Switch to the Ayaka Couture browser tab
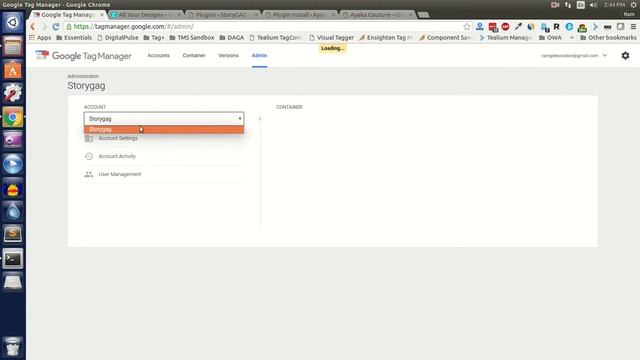The width and height of the screenshot is (640, 360). [x=378, y=15]
